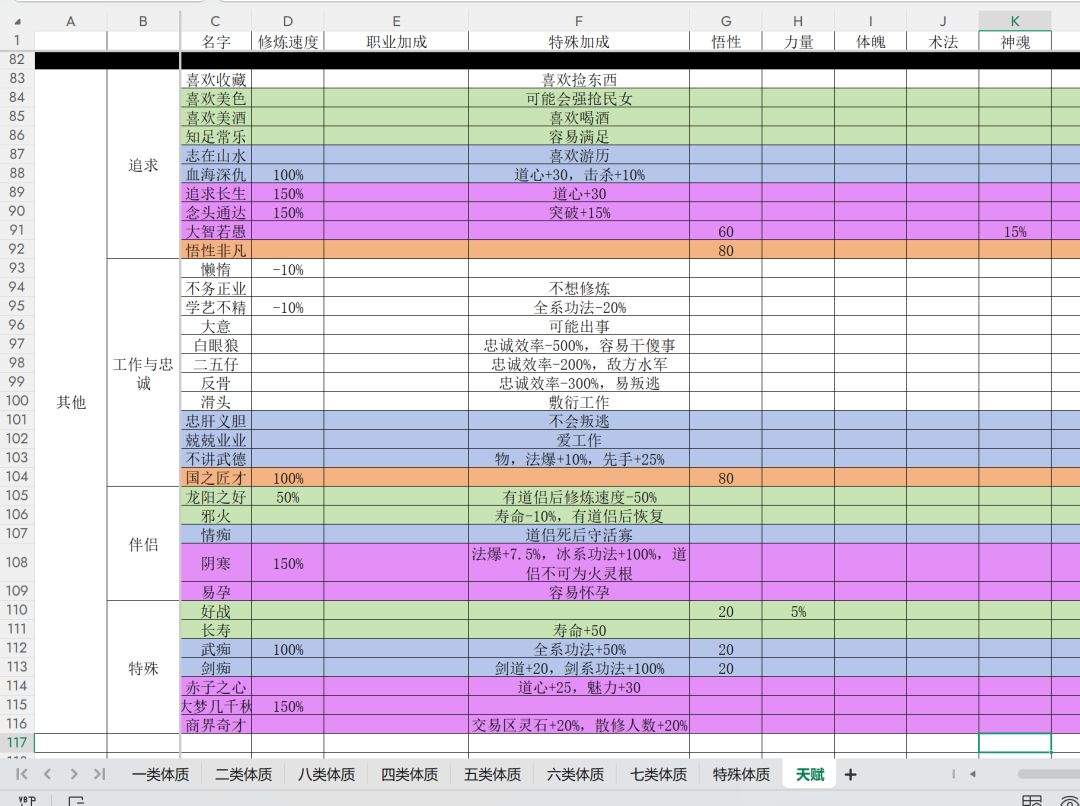Click the select-all corner triangle
1080x806 pixels.
[17, 22]
